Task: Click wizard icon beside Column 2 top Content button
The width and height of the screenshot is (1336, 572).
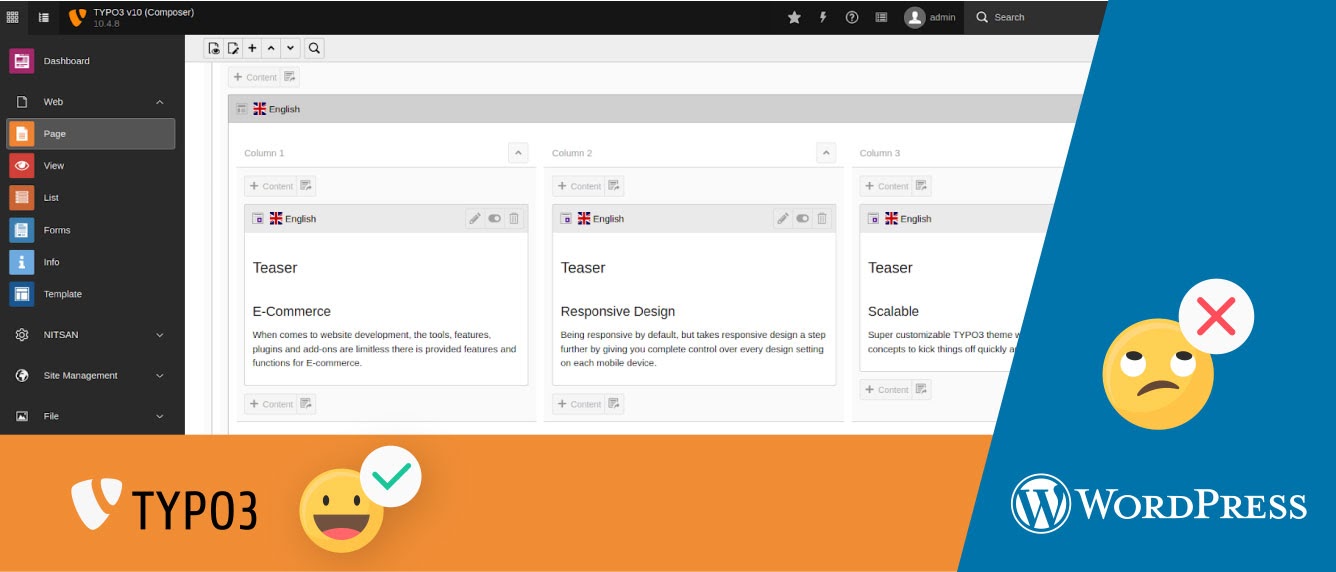Action: [614, 186]
